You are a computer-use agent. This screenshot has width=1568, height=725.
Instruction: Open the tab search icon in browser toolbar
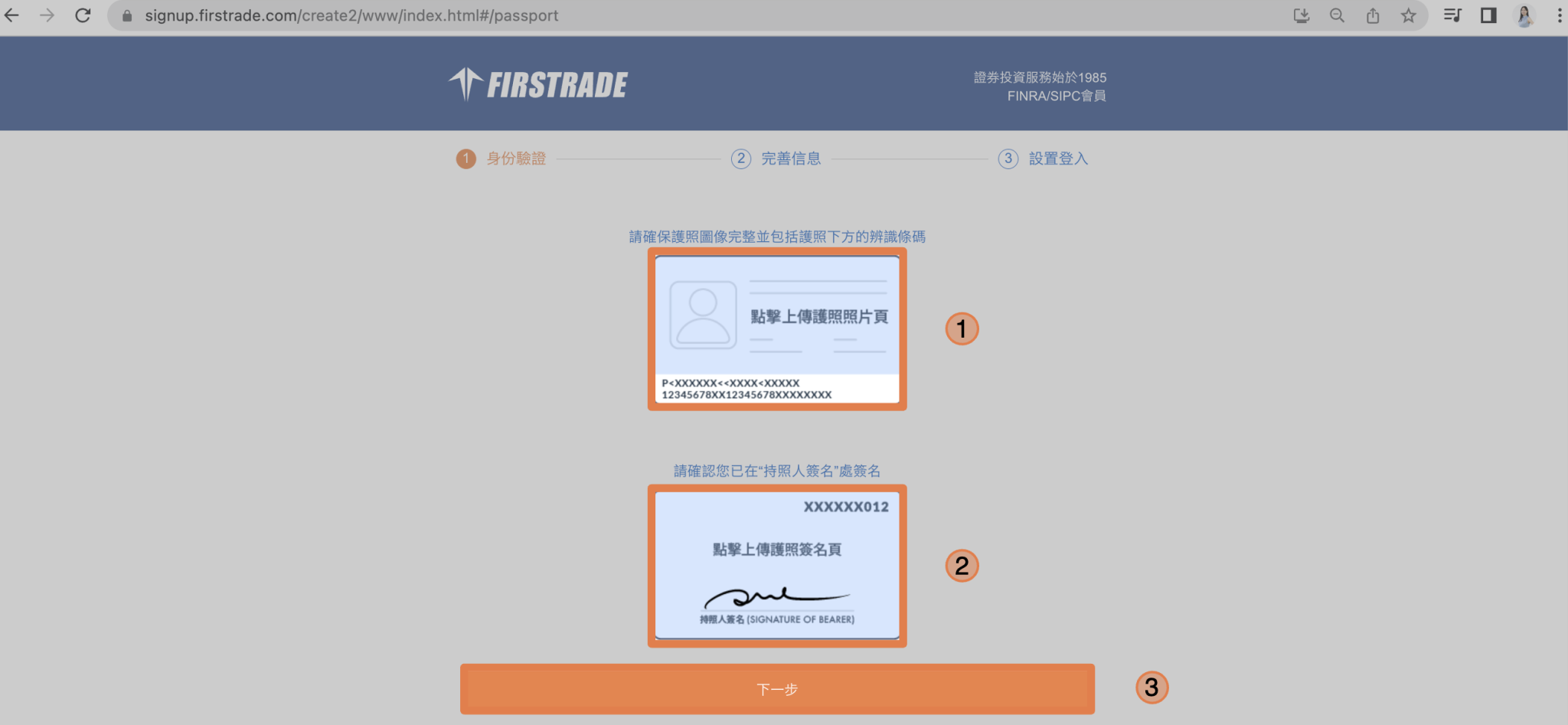pos(1452,15)
